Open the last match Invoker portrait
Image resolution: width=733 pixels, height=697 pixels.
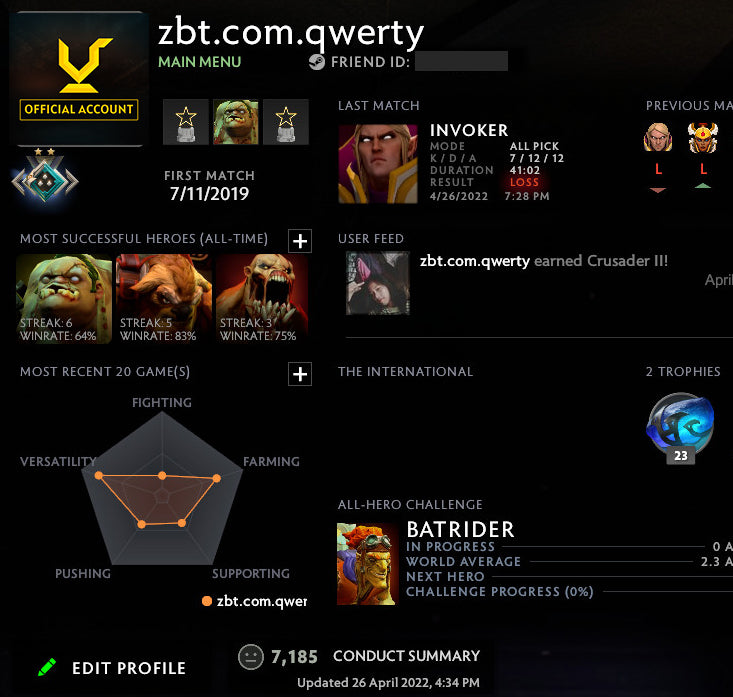pos(378,164)
